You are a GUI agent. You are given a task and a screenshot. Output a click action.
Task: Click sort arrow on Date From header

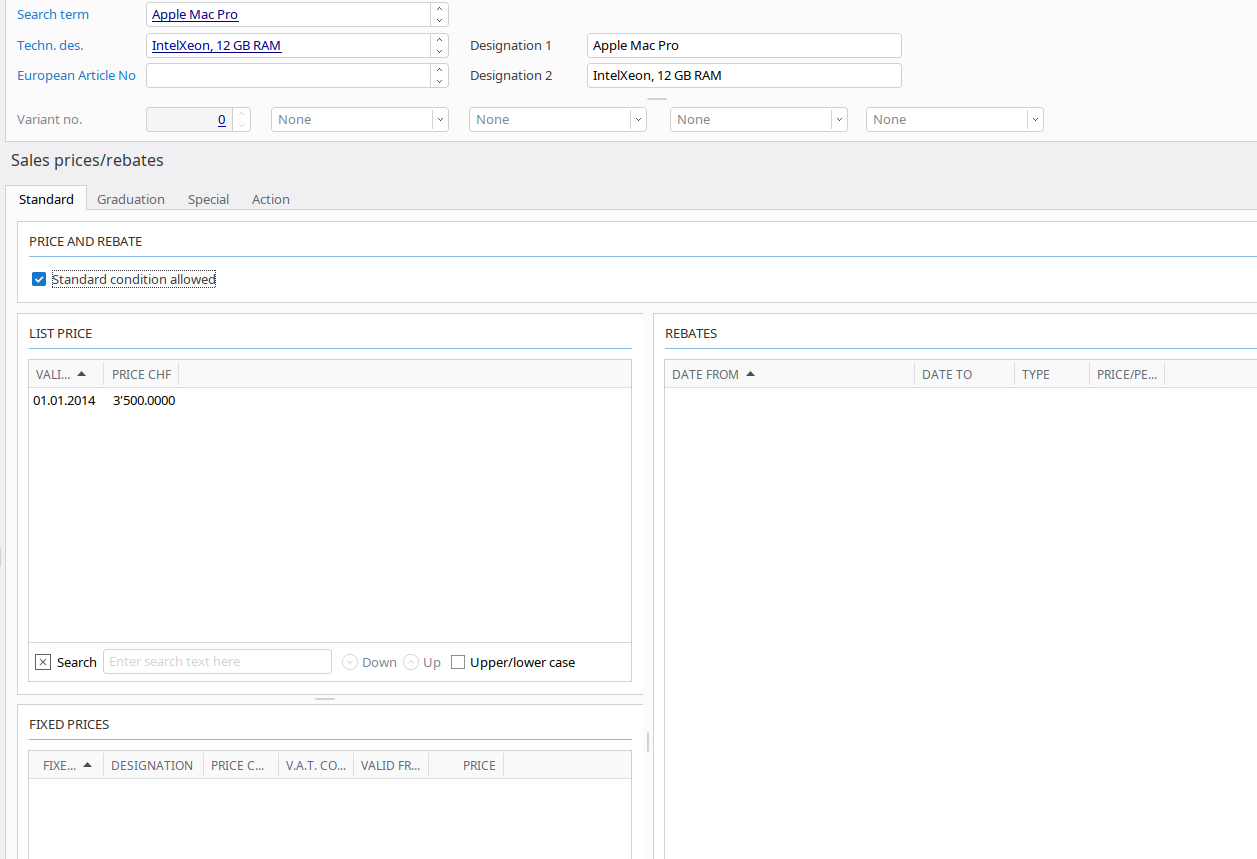coord(751,374)
